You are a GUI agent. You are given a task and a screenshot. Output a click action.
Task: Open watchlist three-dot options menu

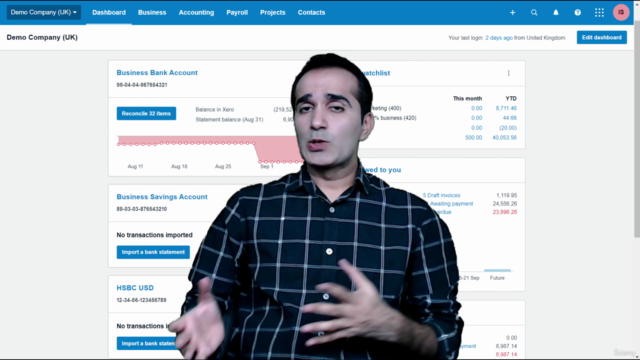click(509, 73)
